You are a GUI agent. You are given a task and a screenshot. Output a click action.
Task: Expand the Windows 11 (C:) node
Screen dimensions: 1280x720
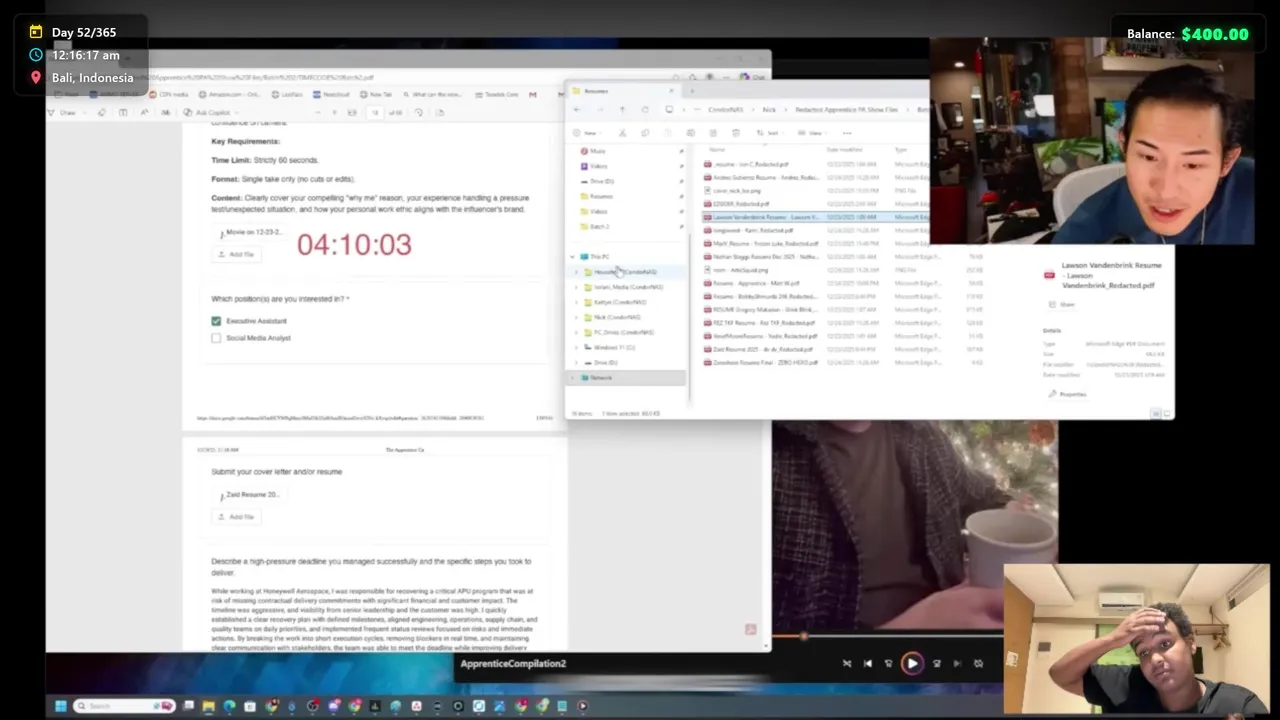(x=576, y=347)
